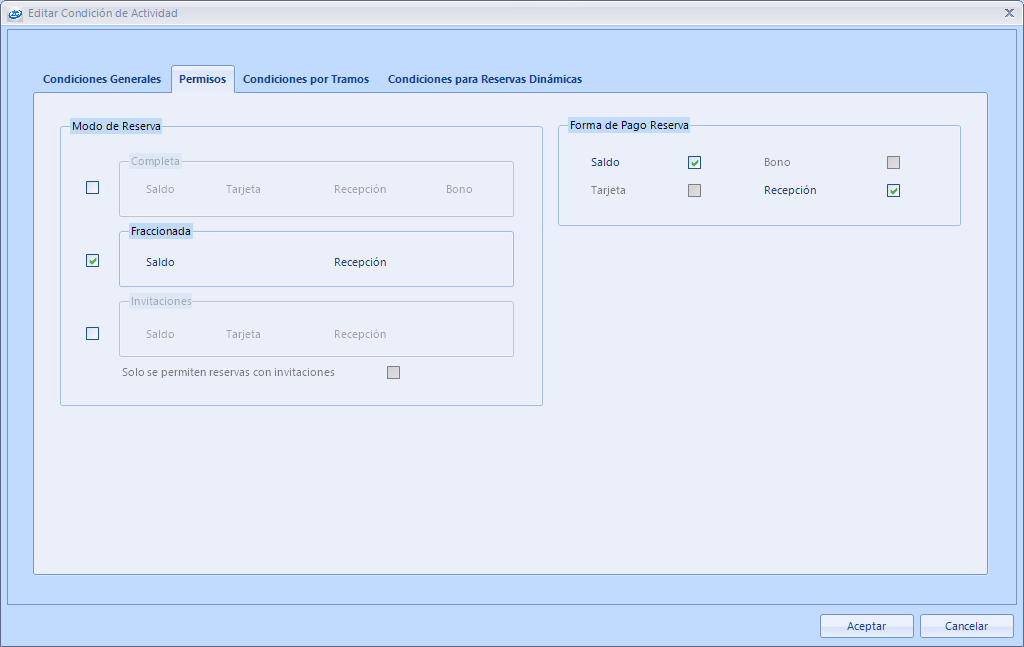
Task: Click the Saldo label inside Fraccionada group
Action: tap(160, 262)
